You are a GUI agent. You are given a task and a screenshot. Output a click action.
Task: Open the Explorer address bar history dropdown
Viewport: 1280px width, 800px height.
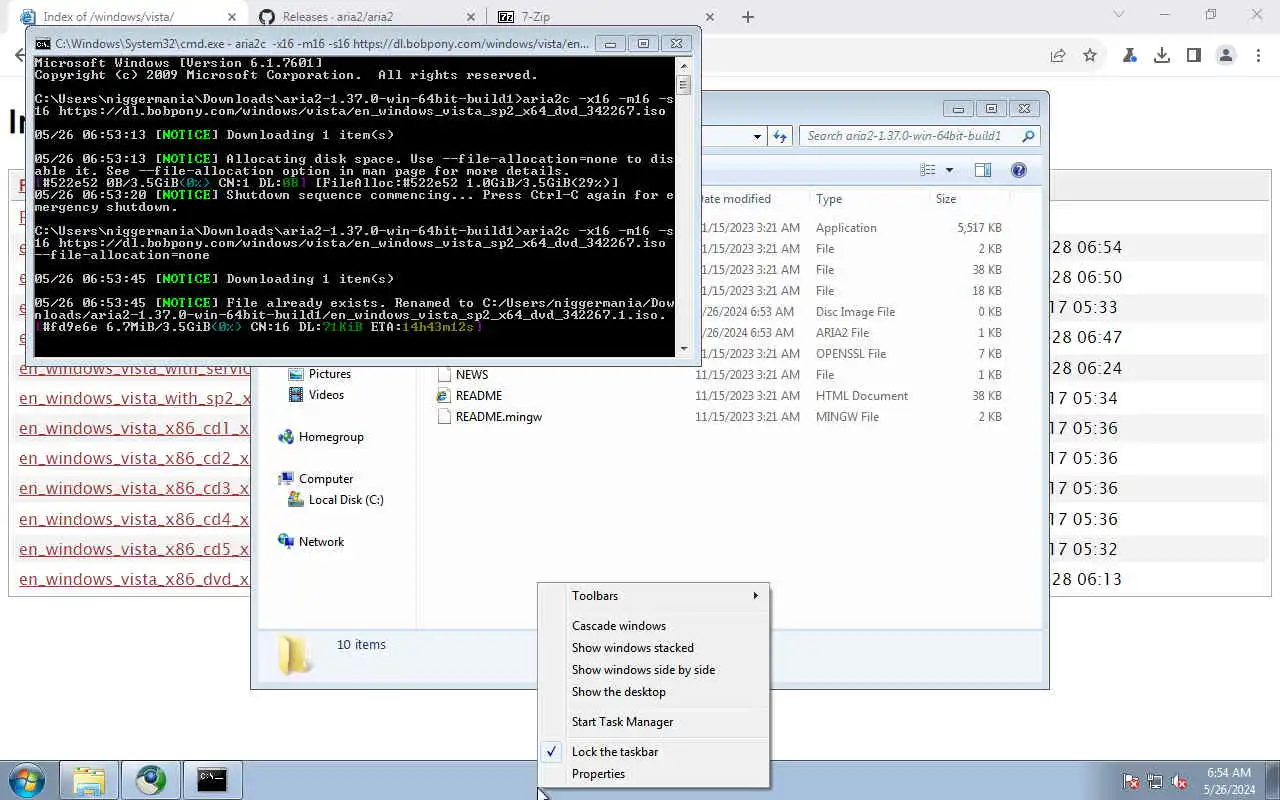757,136
